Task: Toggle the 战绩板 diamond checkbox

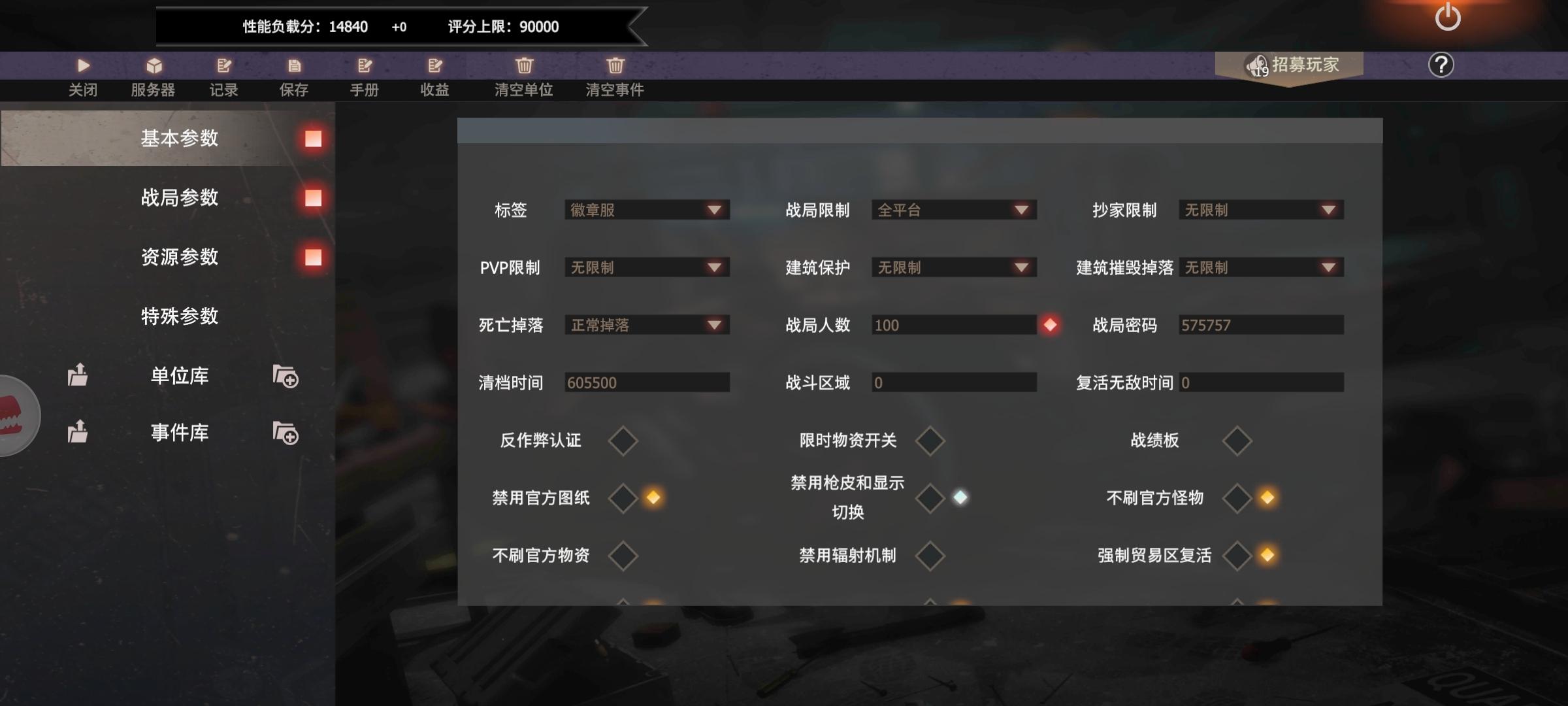Action: coord(1237,441)
